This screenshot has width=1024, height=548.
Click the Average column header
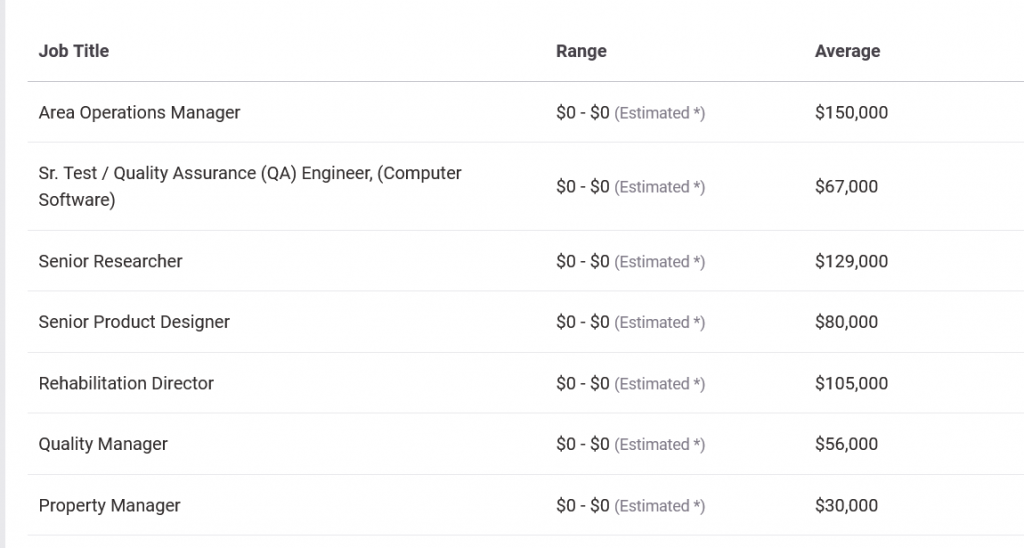click(x=847, y=51)
